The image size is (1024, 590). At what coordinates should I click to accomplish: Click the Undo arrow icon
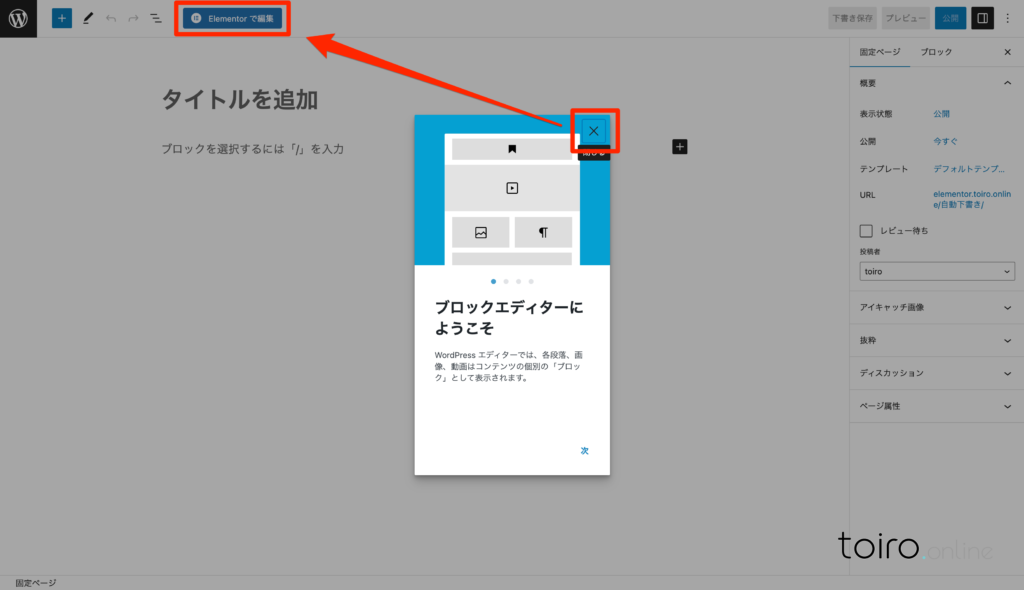point(111,18)
